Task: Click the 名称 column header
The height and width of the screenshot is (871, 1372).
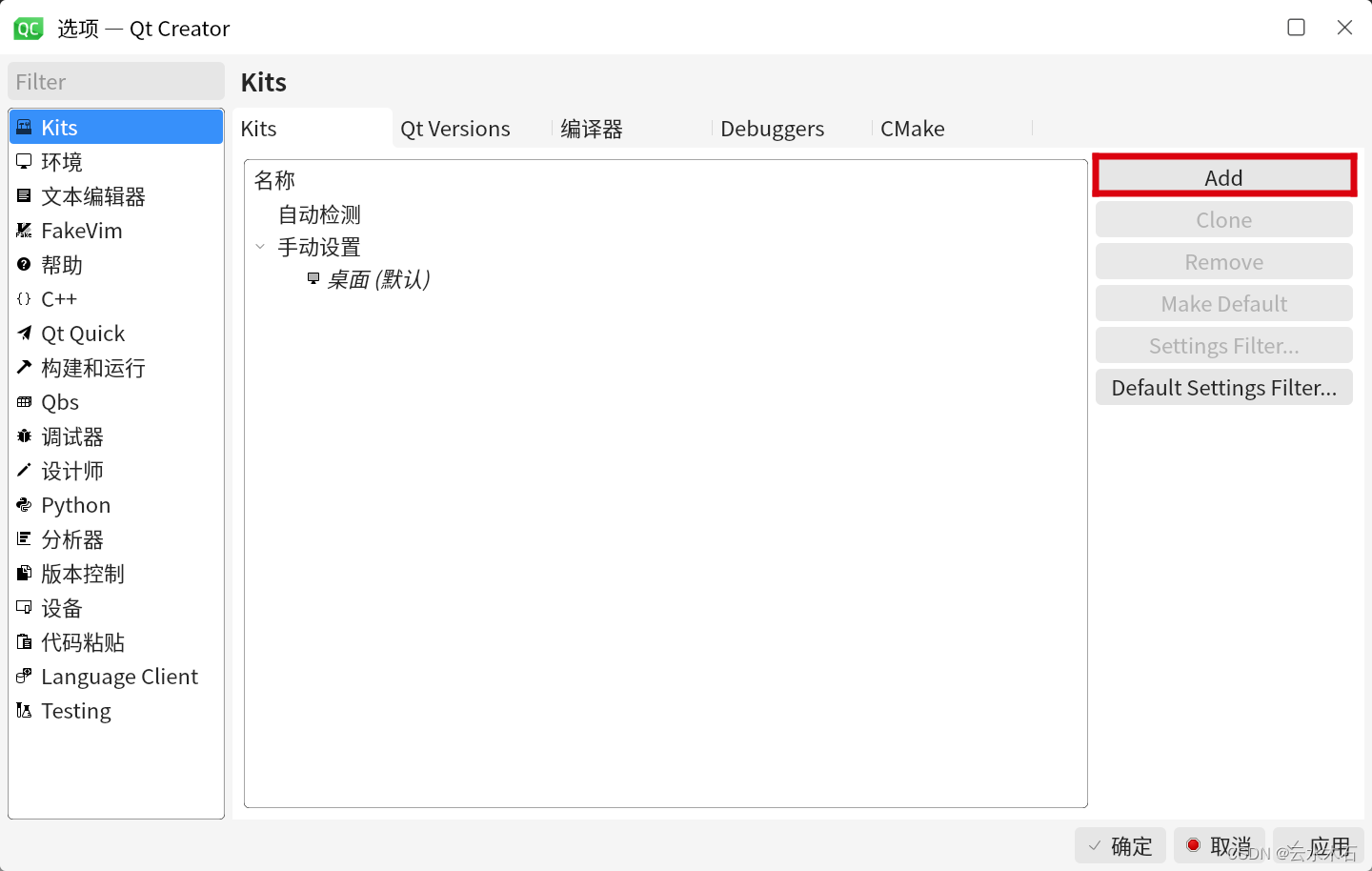Action: pyautogui.click(x=274, y=180)
